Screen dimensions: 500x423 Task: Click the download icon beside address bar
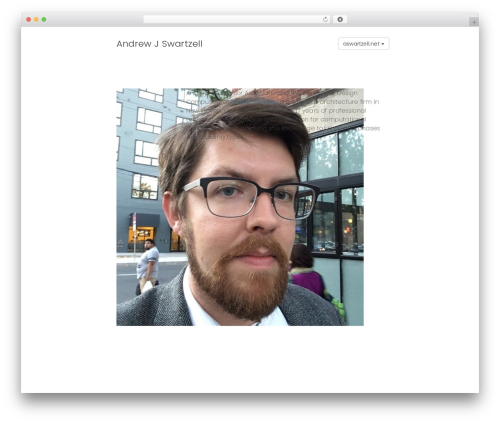pyautogui.click(x=340, y=19)
